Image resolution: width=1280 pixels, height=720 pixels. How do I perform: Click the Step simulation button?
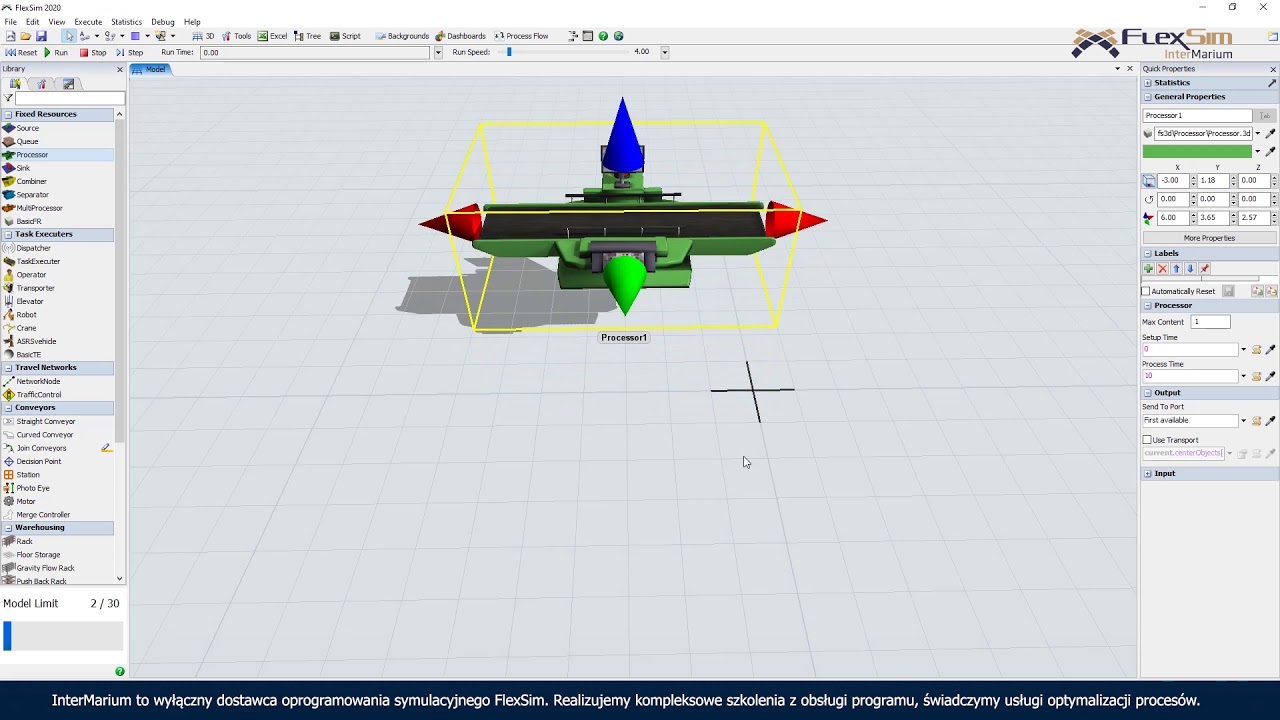(x=130, y=52)
